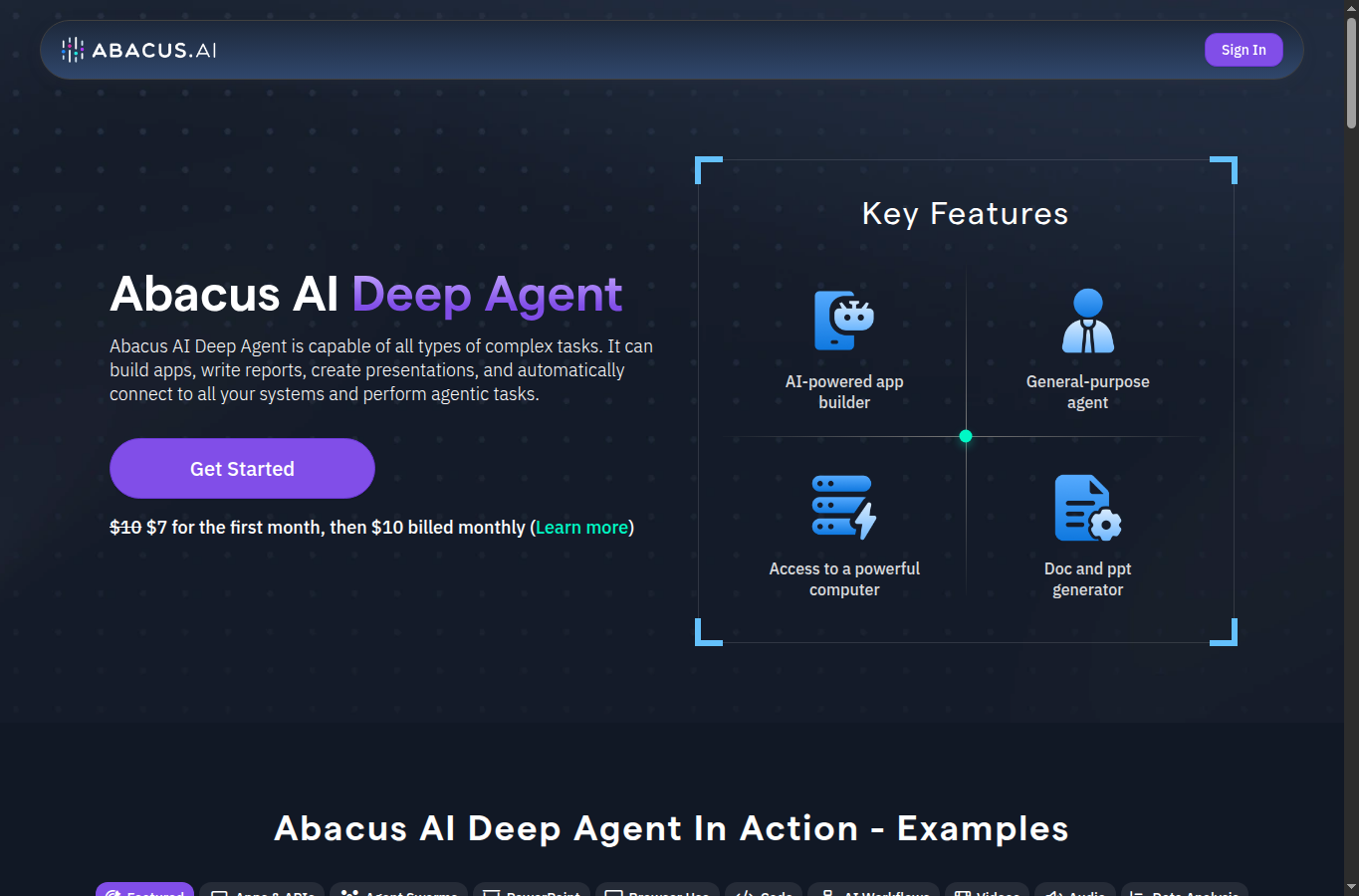Click the "Access to a powerful computer" label

click(844, 579)
